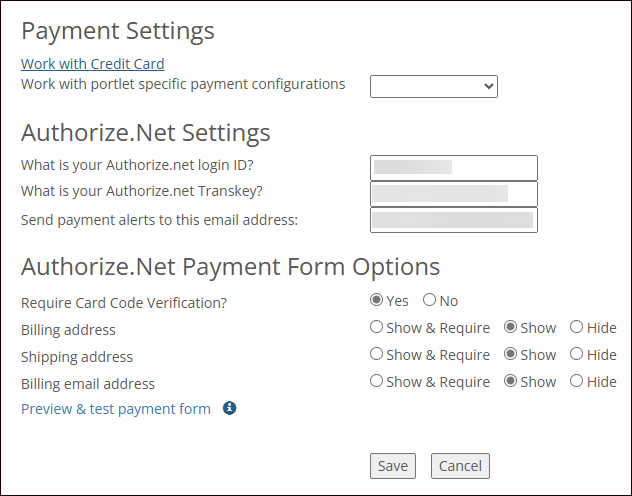The width and height of the screenshot is (632, 496).
Task: Set Billing email address to Show
Action: 511,381
